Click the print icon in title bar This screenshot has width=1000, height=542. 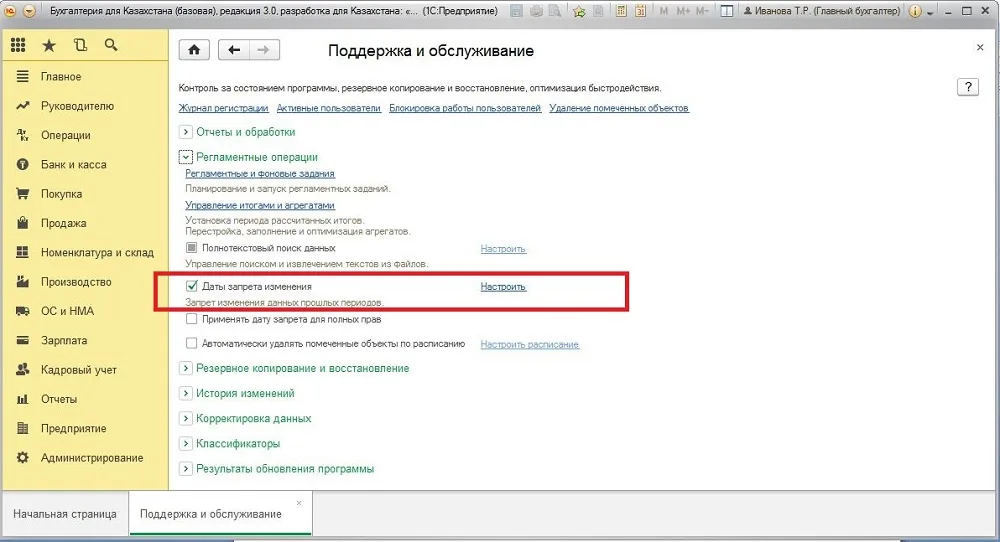(537, 11)
